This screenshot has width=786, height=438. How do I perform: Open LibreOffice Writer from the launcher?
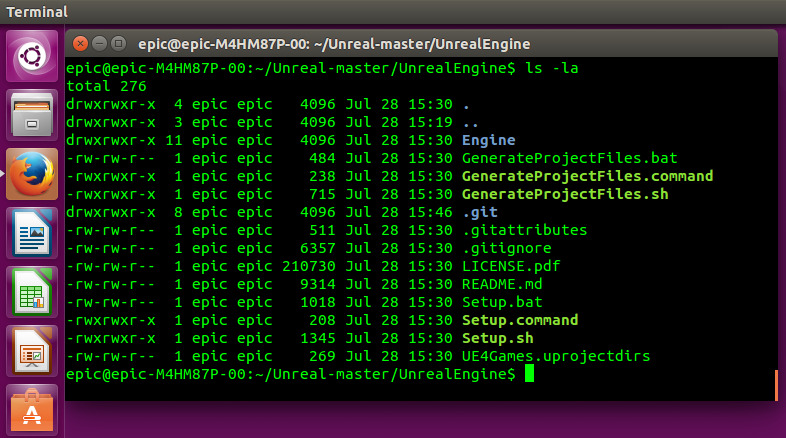[32, 233]
